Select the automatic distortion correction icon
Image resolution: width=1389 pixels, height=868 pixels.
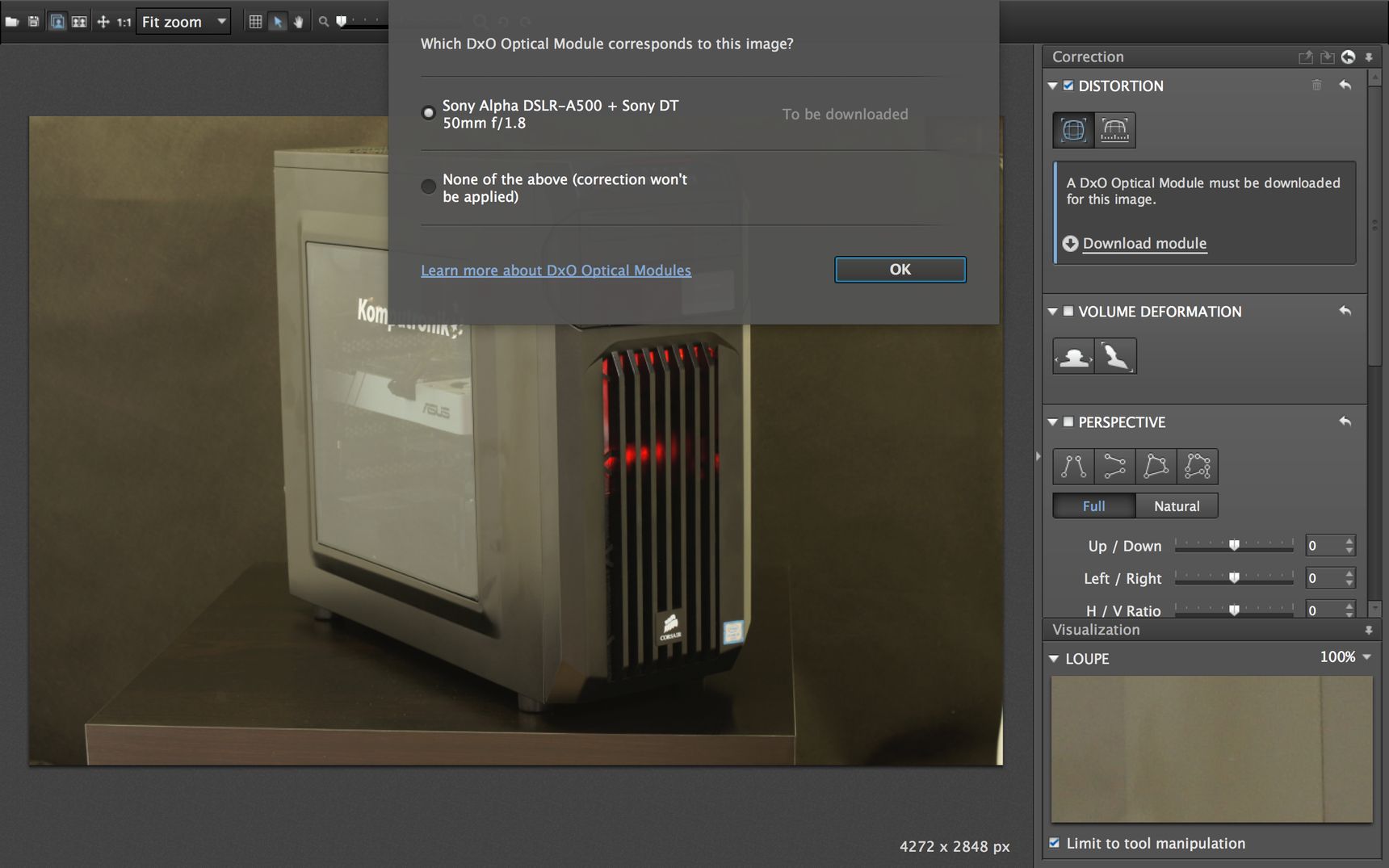(x=1073, y=130)
